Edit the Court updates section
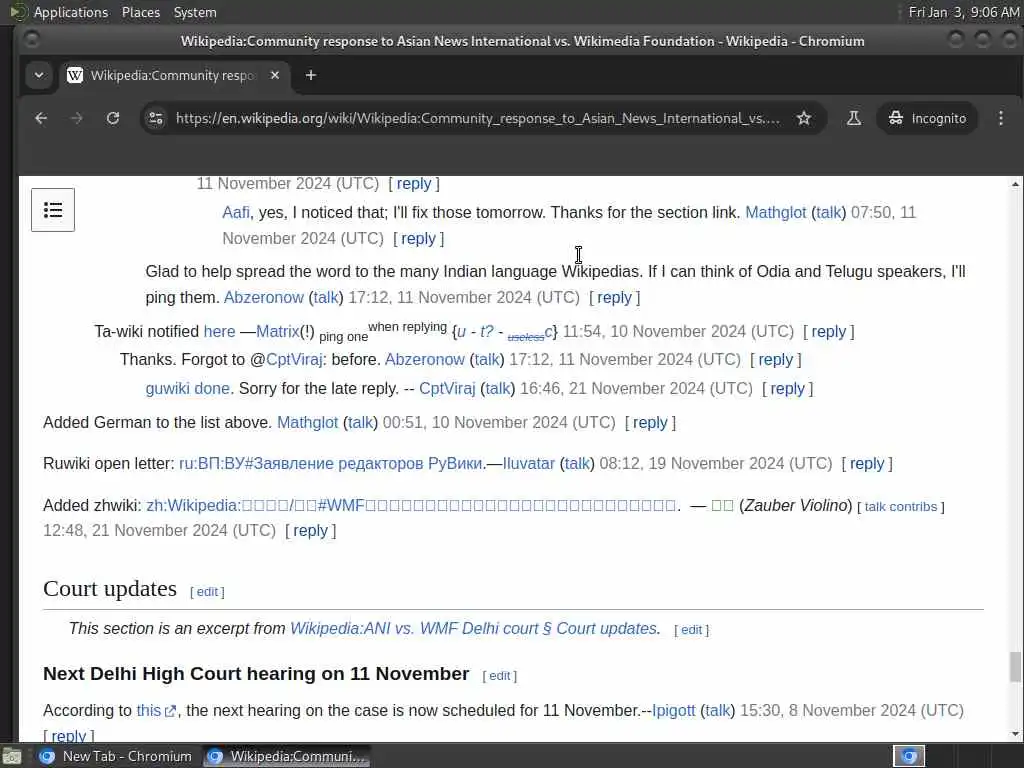1024x768 pixels. [207, 591]
